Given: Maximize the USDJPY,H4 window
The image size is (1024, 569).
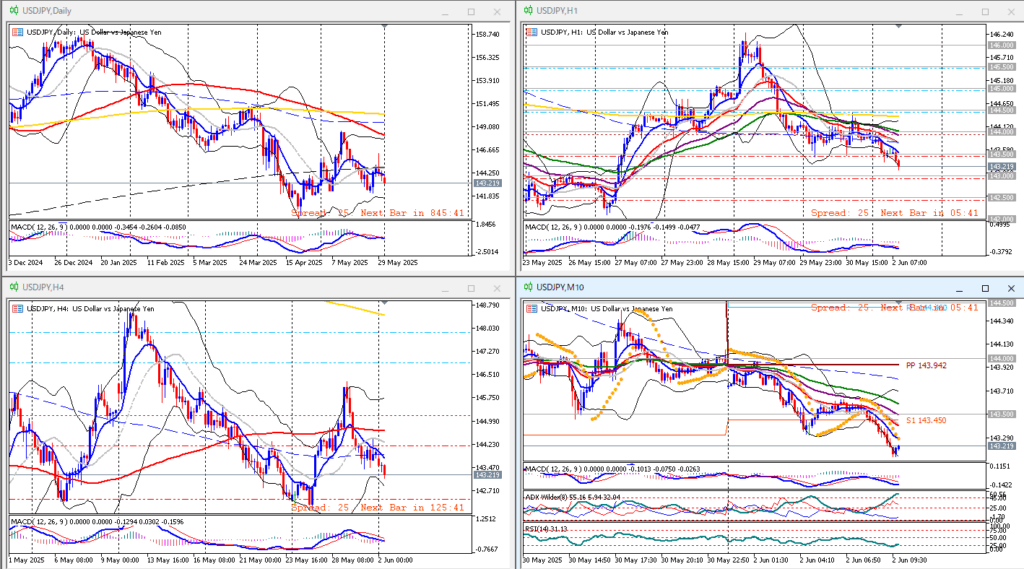Looking at the screenshot, I should (x=471, y=288).
